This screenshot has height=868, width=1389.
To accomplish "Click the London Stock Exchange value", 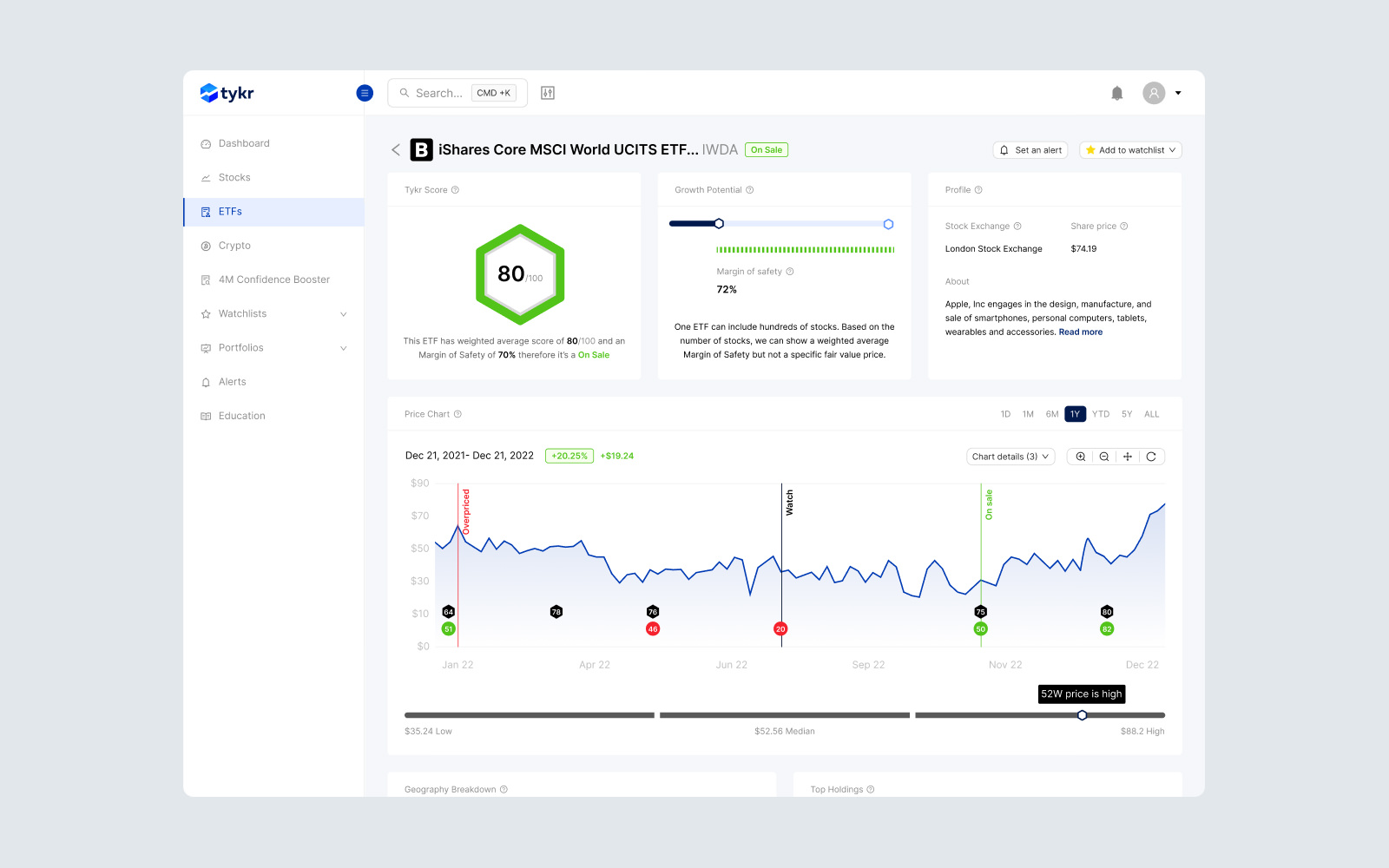I will (994, 249).
